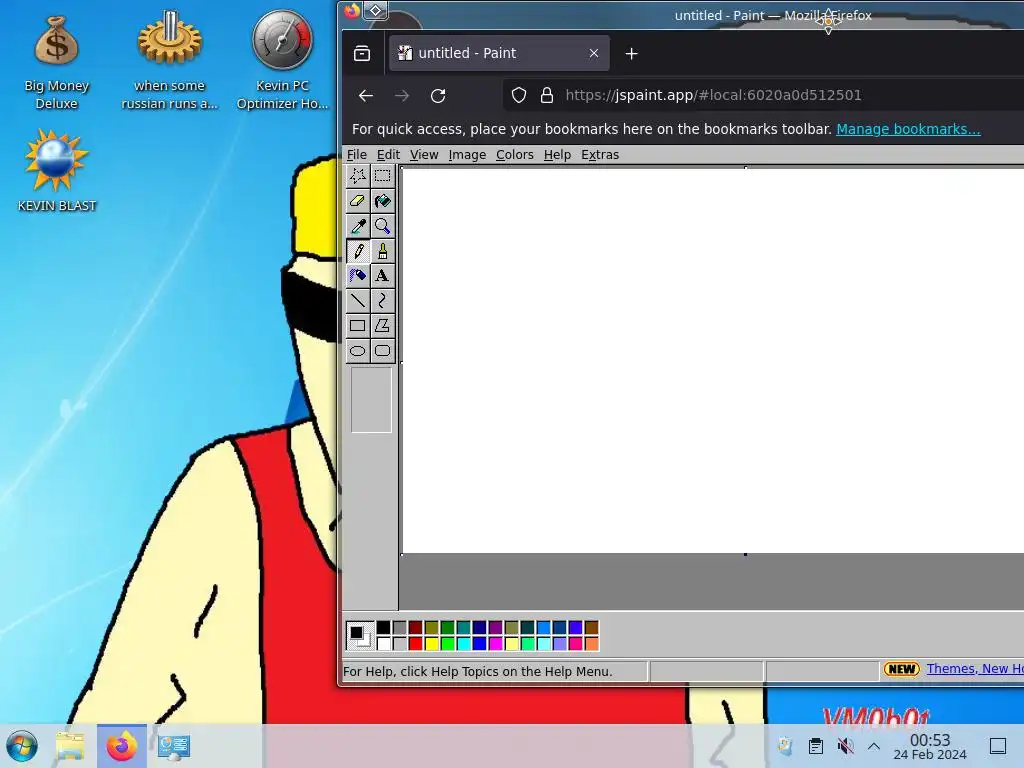Select the rectangular Select tool

(383, 176)
